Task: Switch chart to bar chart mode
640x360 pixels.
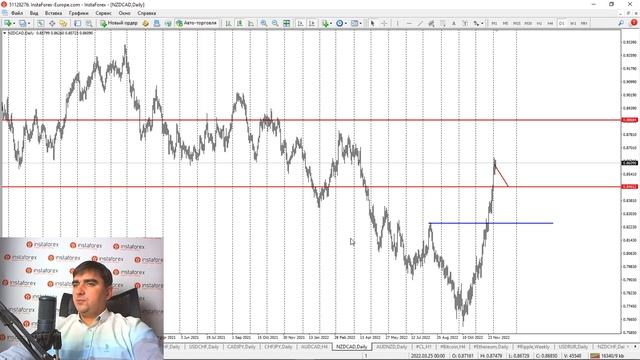Action: click(229, 23)
